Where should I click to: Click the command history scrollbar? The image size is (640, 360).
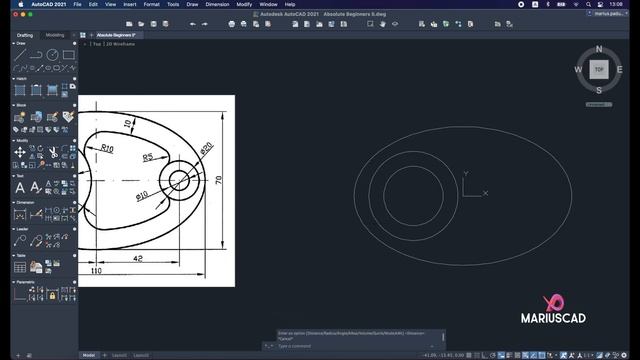443,337
